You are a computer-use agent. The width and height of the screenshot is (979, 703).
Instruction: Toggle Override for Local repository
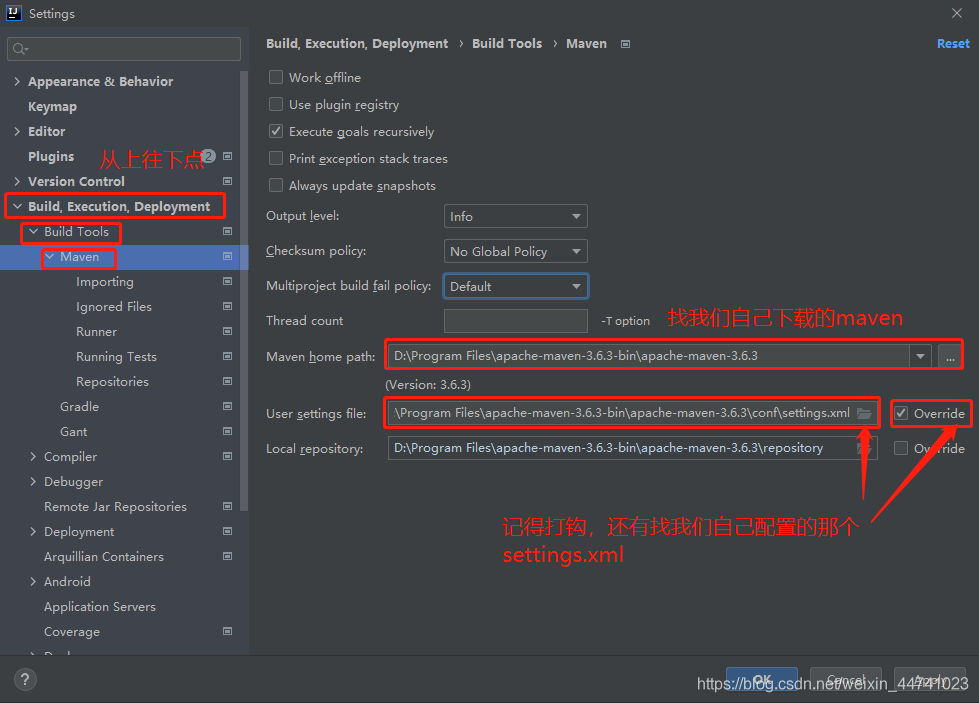901,448
